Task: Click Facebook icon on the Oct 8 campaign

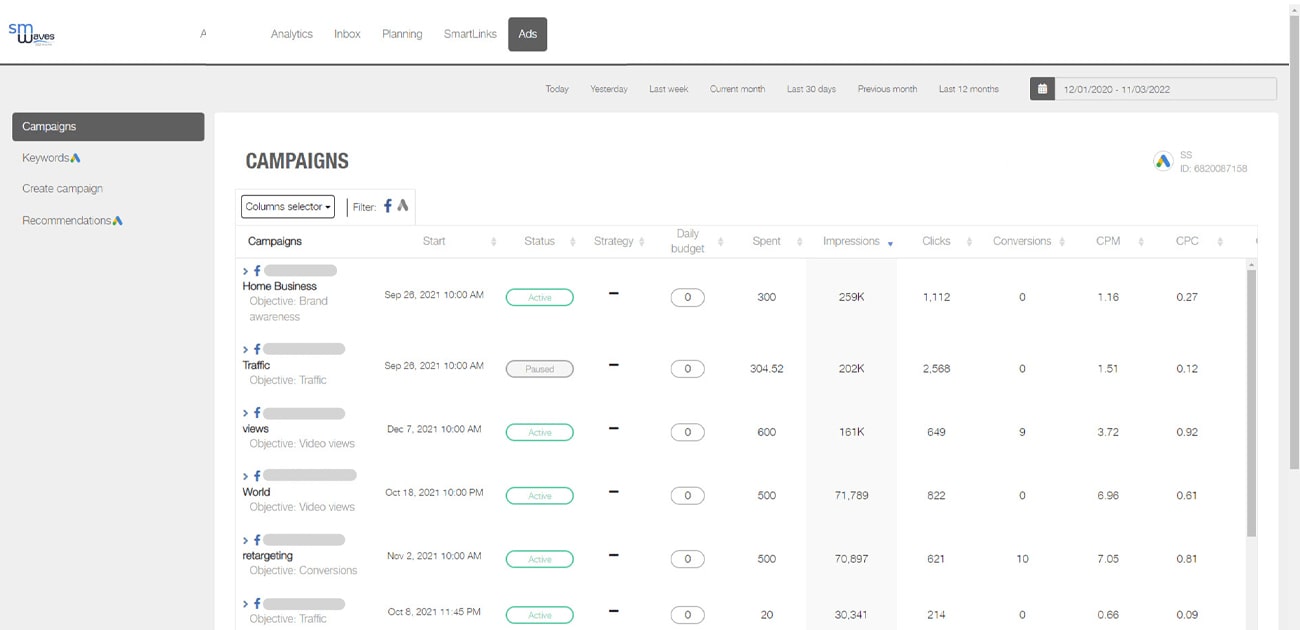Action: pos(257,604)
